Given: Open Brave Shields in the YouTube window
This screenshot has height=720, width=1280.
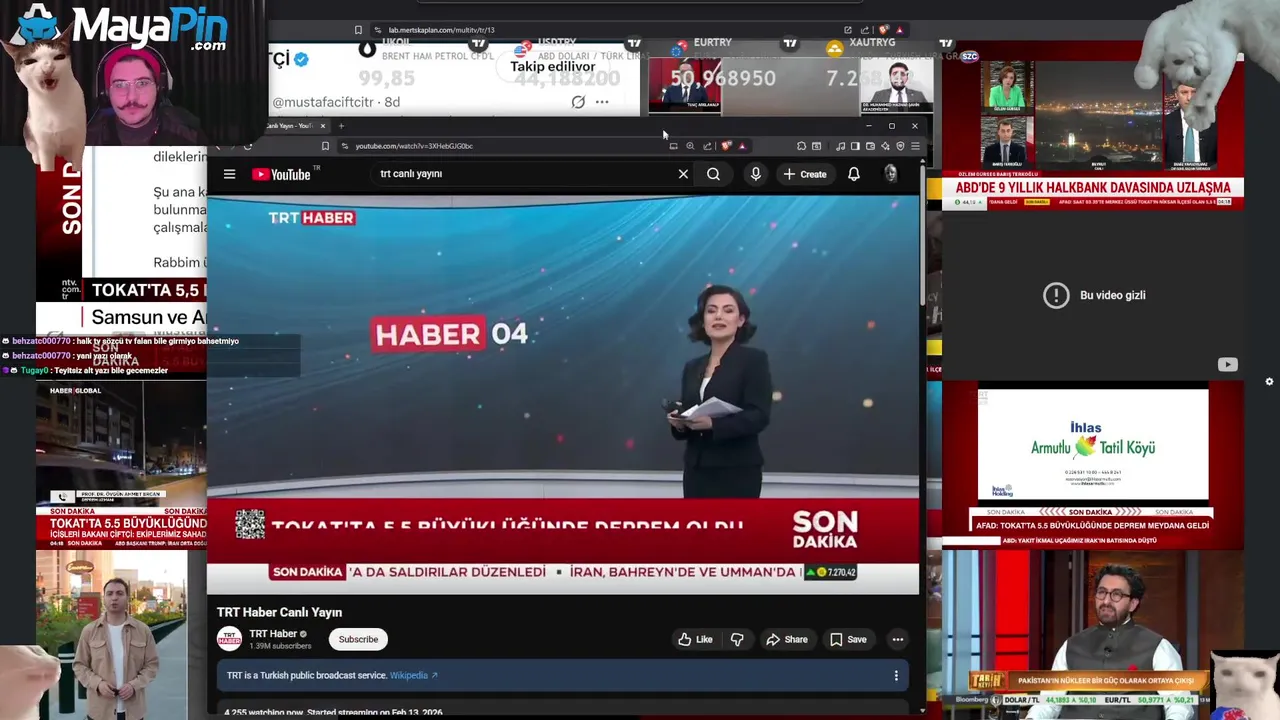Looking at the screenshot, I should (726, 146).
